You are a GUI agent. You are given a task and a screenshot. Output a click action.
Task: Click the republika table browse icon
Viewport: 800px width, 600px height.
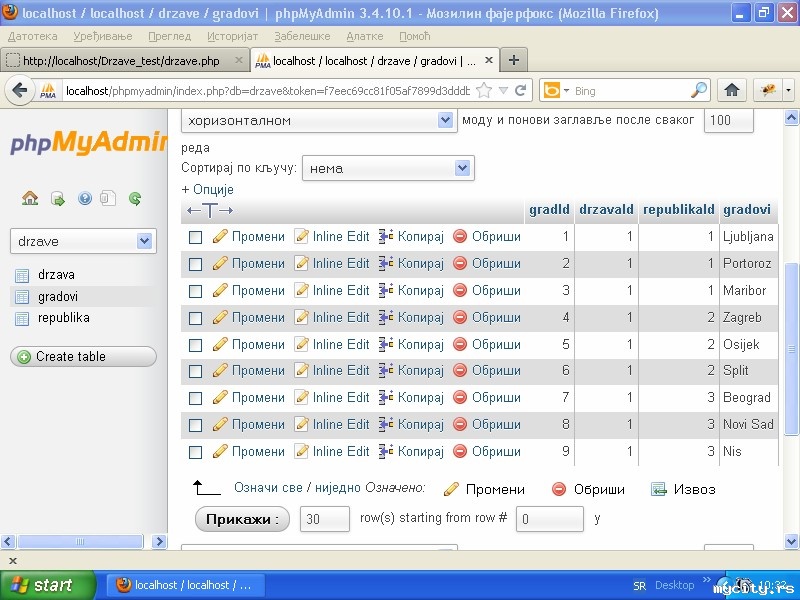22,319
